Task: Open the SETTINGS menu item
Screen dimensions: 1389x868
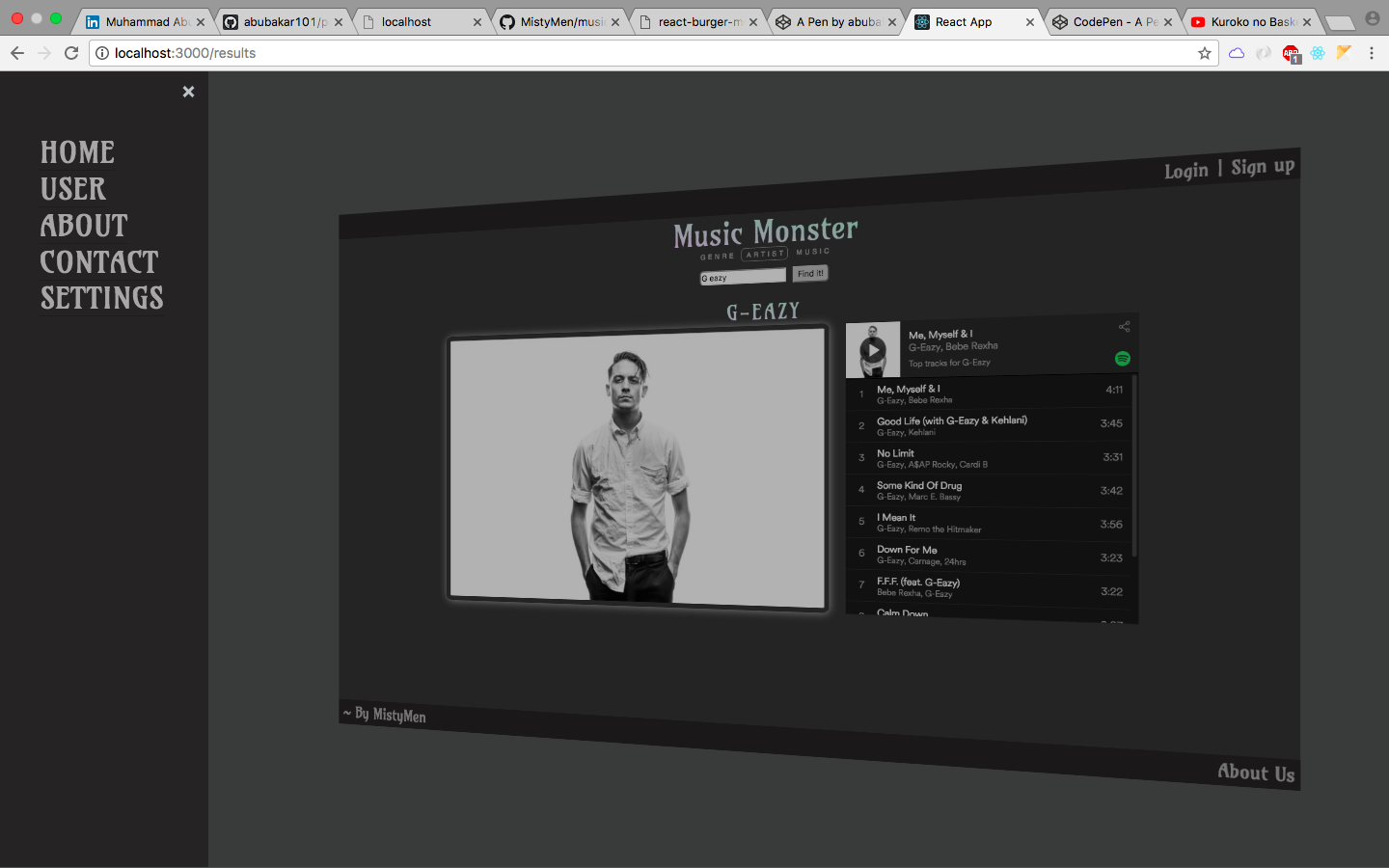Action: click(x=102, y=298)
